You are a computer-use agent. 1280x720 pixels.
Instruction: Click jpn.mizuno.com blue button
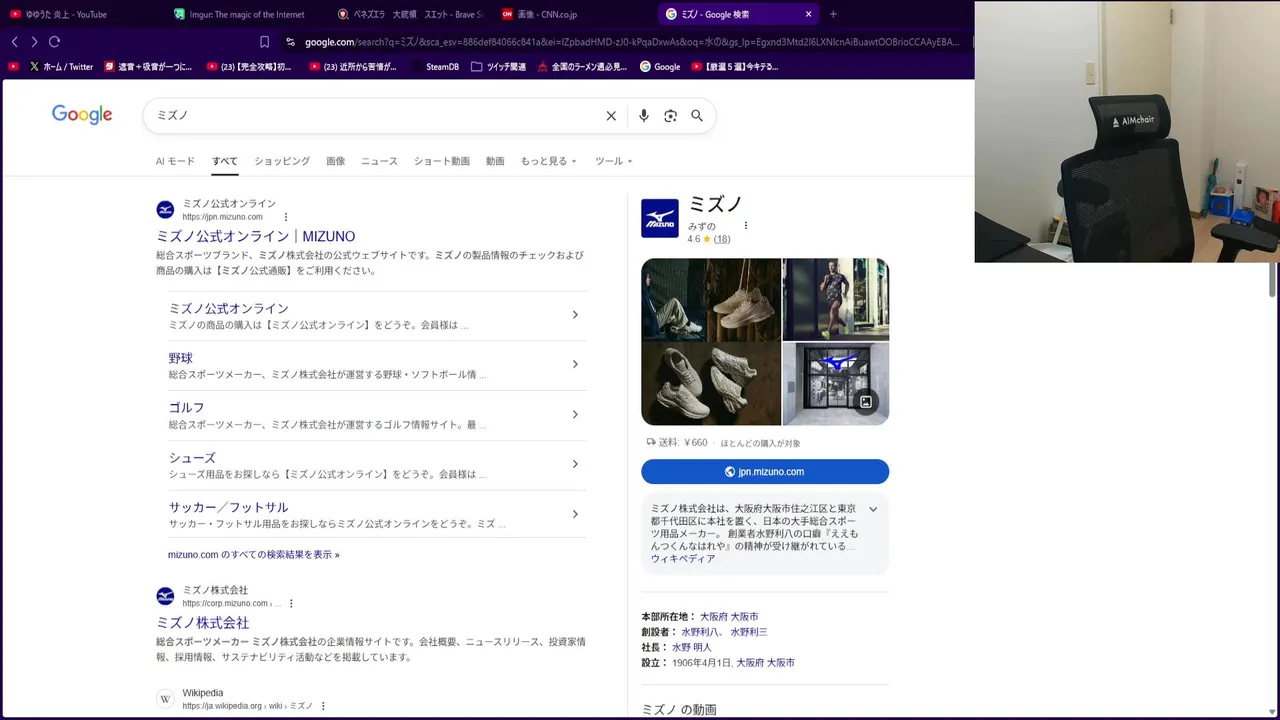(765, 472)
